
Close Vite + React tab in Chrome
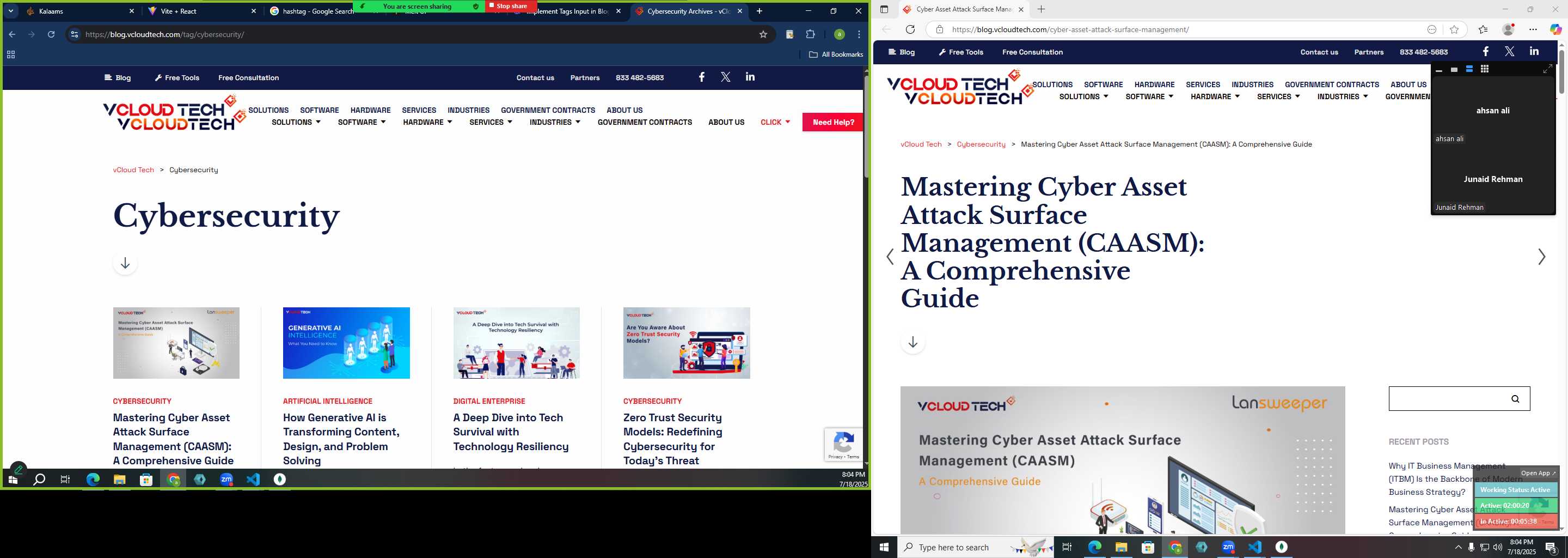coord(253,11)
